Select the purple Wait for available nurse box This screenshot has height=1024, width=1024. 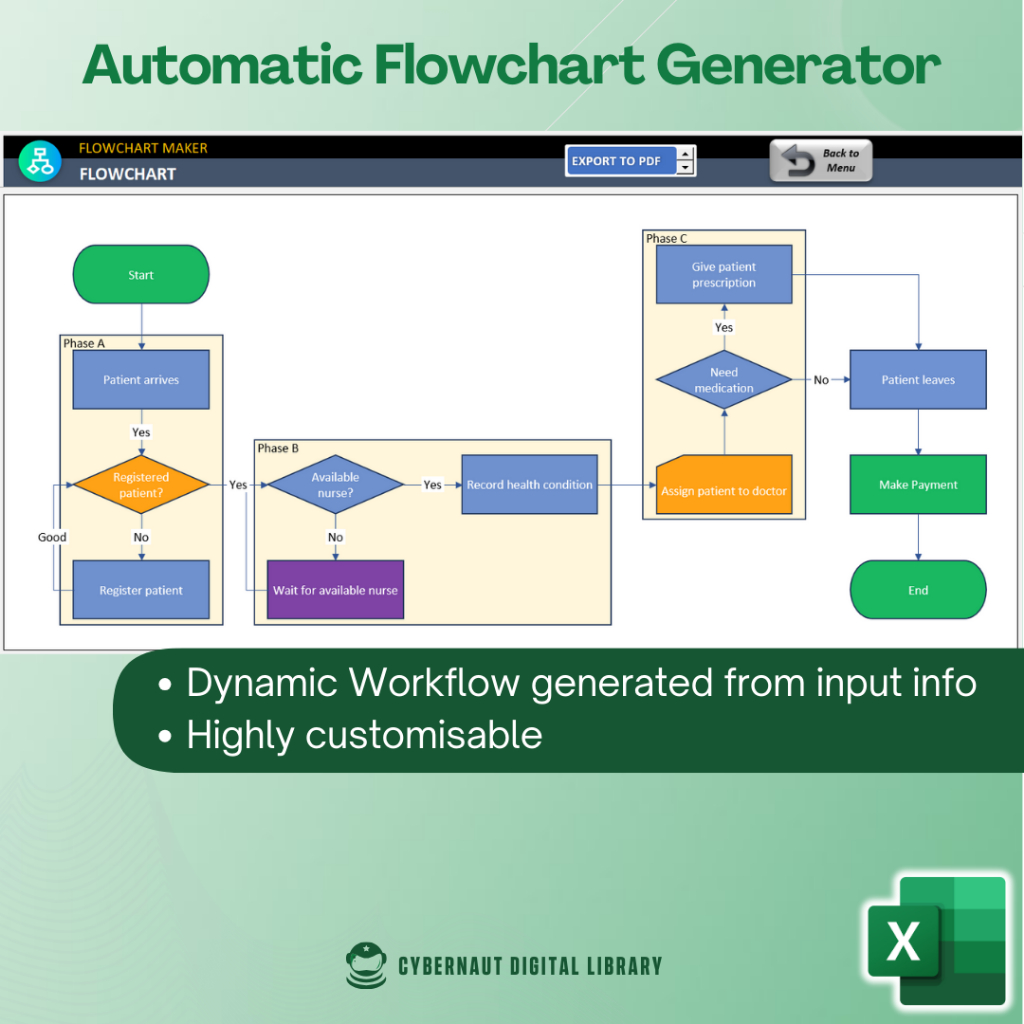coord(336,590)
